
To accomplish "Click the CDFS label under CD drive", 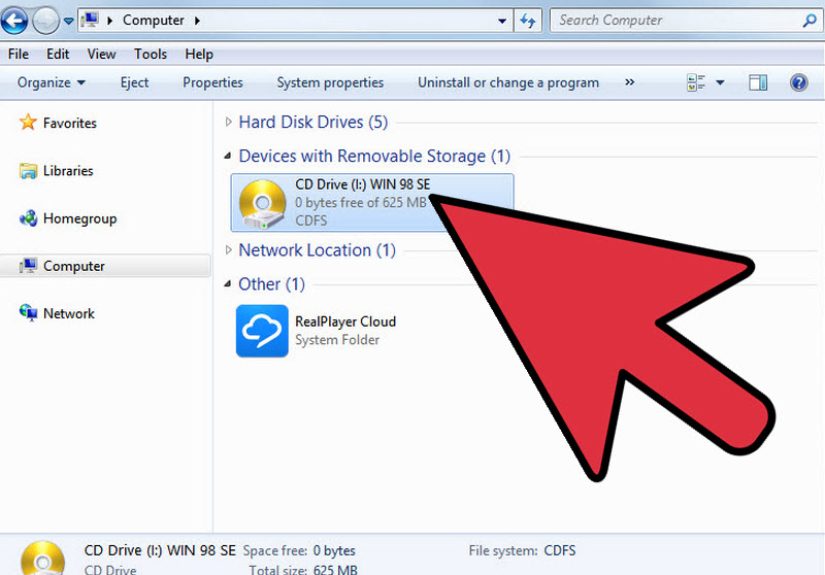I will click(x=311, y=220).
